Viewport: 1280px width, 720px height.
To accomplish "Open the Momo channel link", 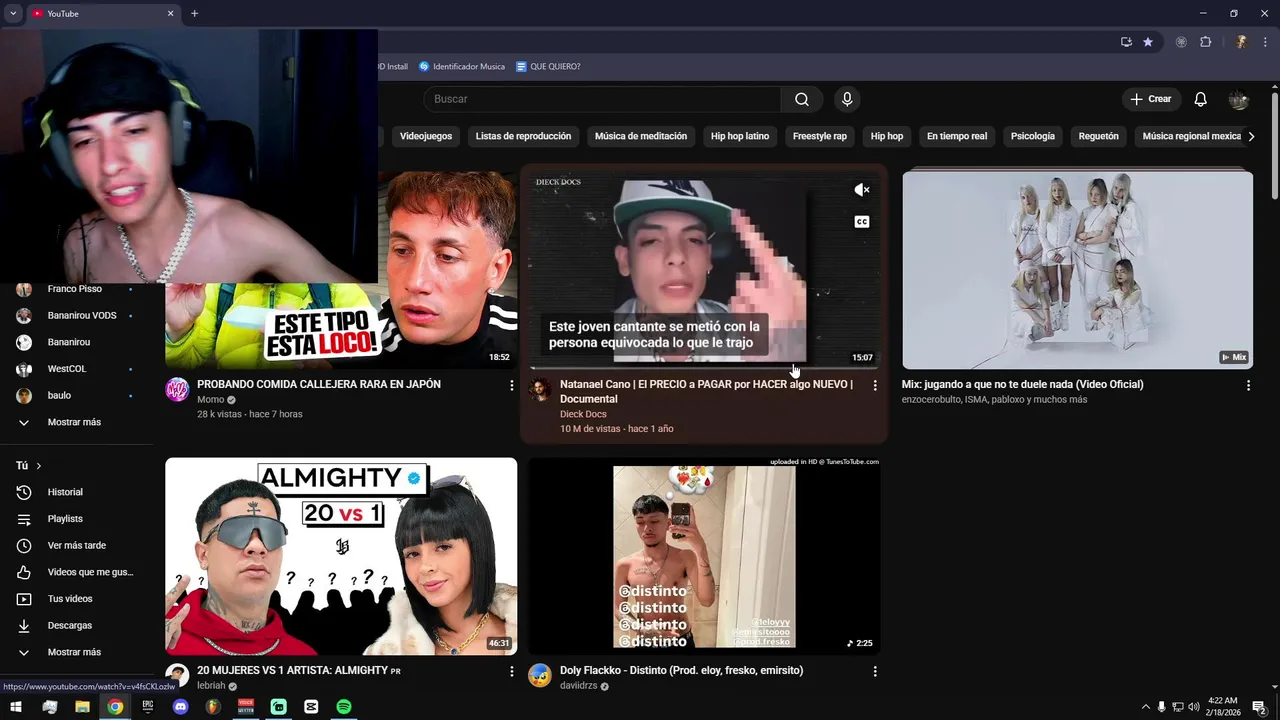I will point(210,399).
